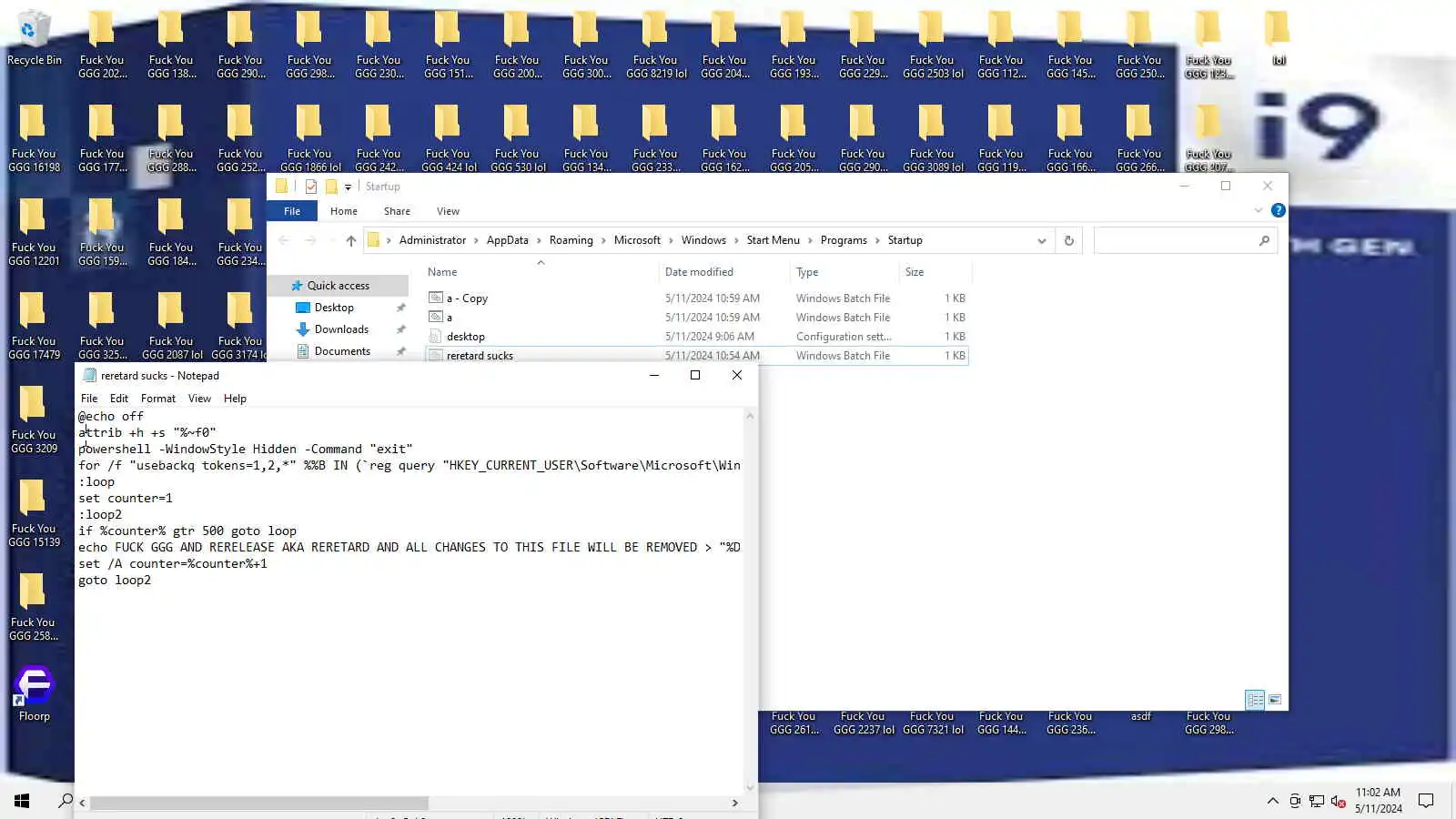Click the New folder quick access toolbar icon
Image resolution: width=1456 pixels, height=819 pixels.
(x=331, y=187)
